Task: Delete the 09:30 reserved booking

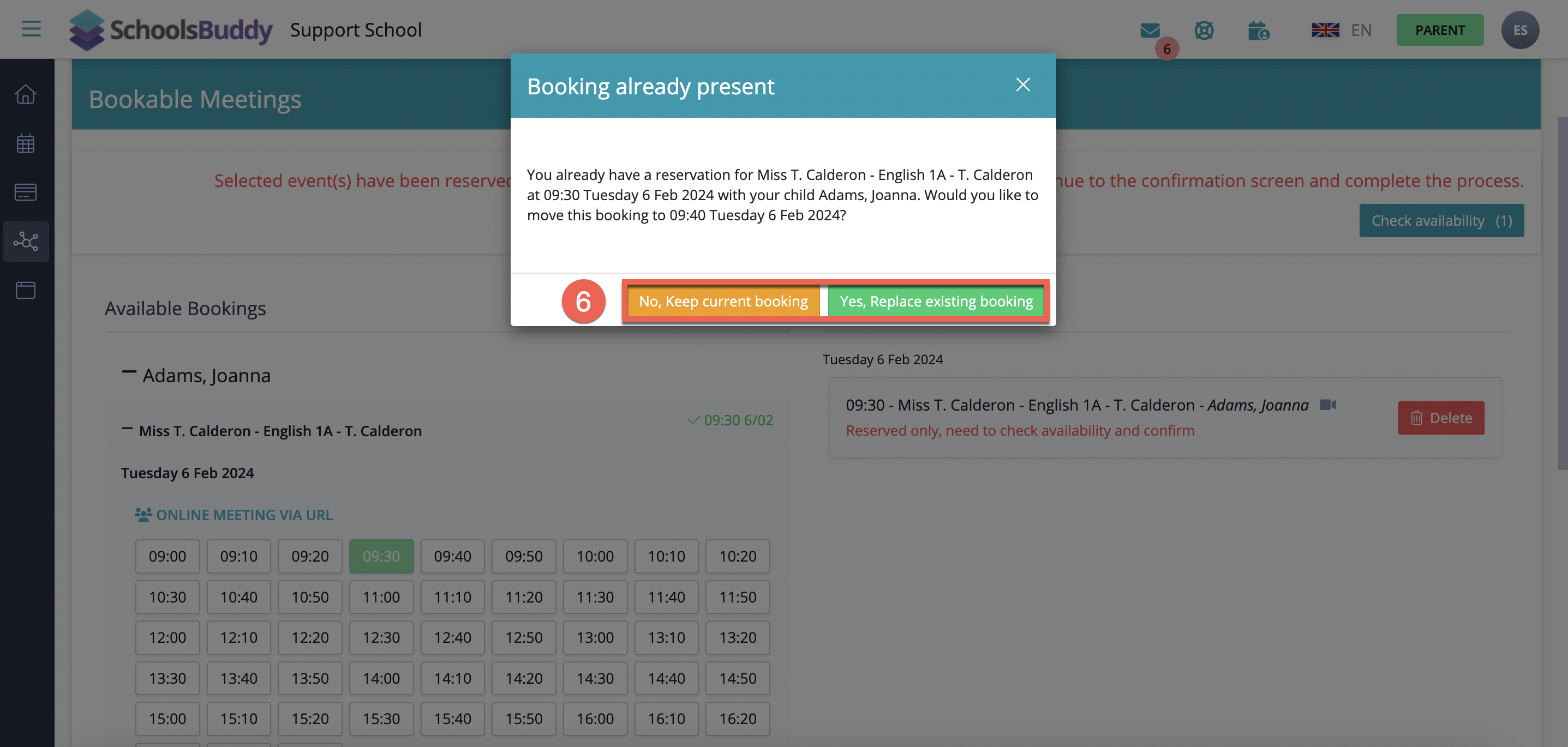Action: point(1440,418)
